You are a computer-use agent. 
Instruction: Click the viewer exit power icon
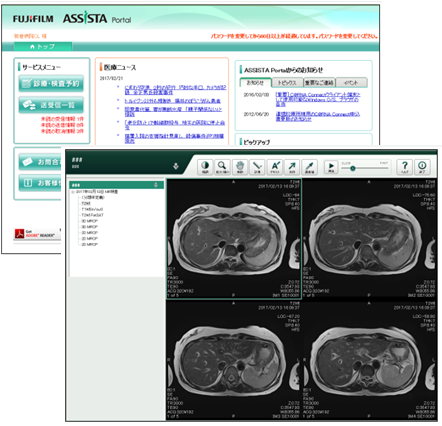pos(422,167)
